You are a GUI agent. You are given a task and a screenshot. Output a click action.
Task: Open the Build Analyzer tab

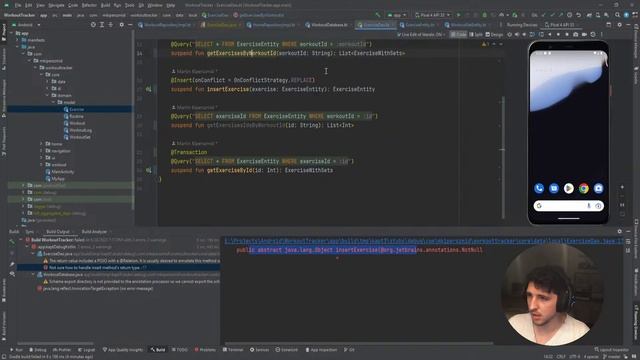tap(94, 231)
